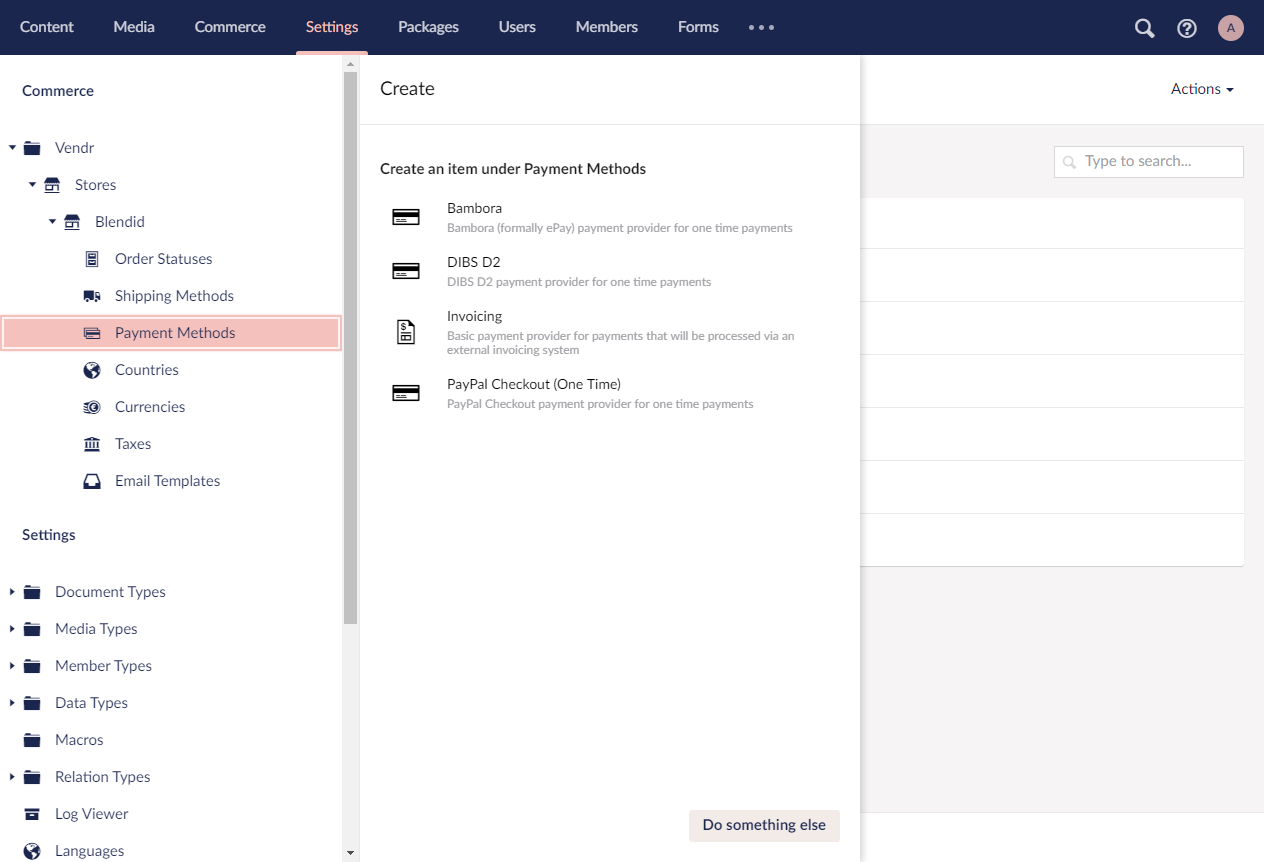The height and width of the screenshot is (862, 1264).
Task: Switch to the Members section
Action: click(x=607, y=27)
